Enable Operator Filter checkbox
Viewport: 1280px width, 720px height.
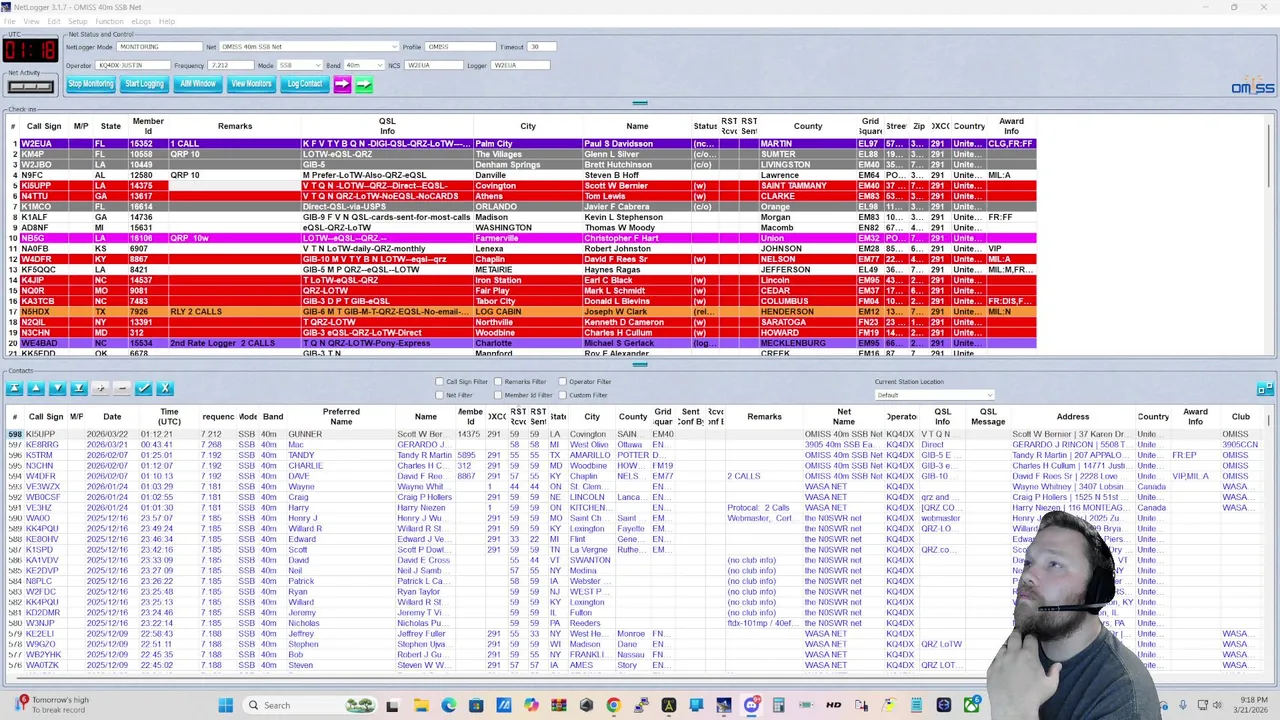pyautogui.click(x=562, y=382)
